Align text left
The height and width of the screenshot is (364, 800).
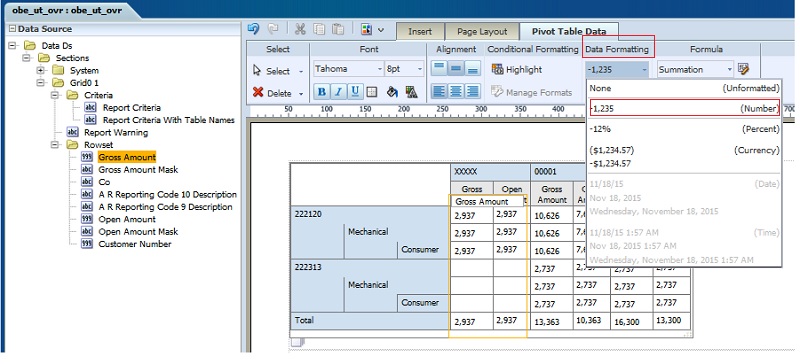(x=439, y=91)
